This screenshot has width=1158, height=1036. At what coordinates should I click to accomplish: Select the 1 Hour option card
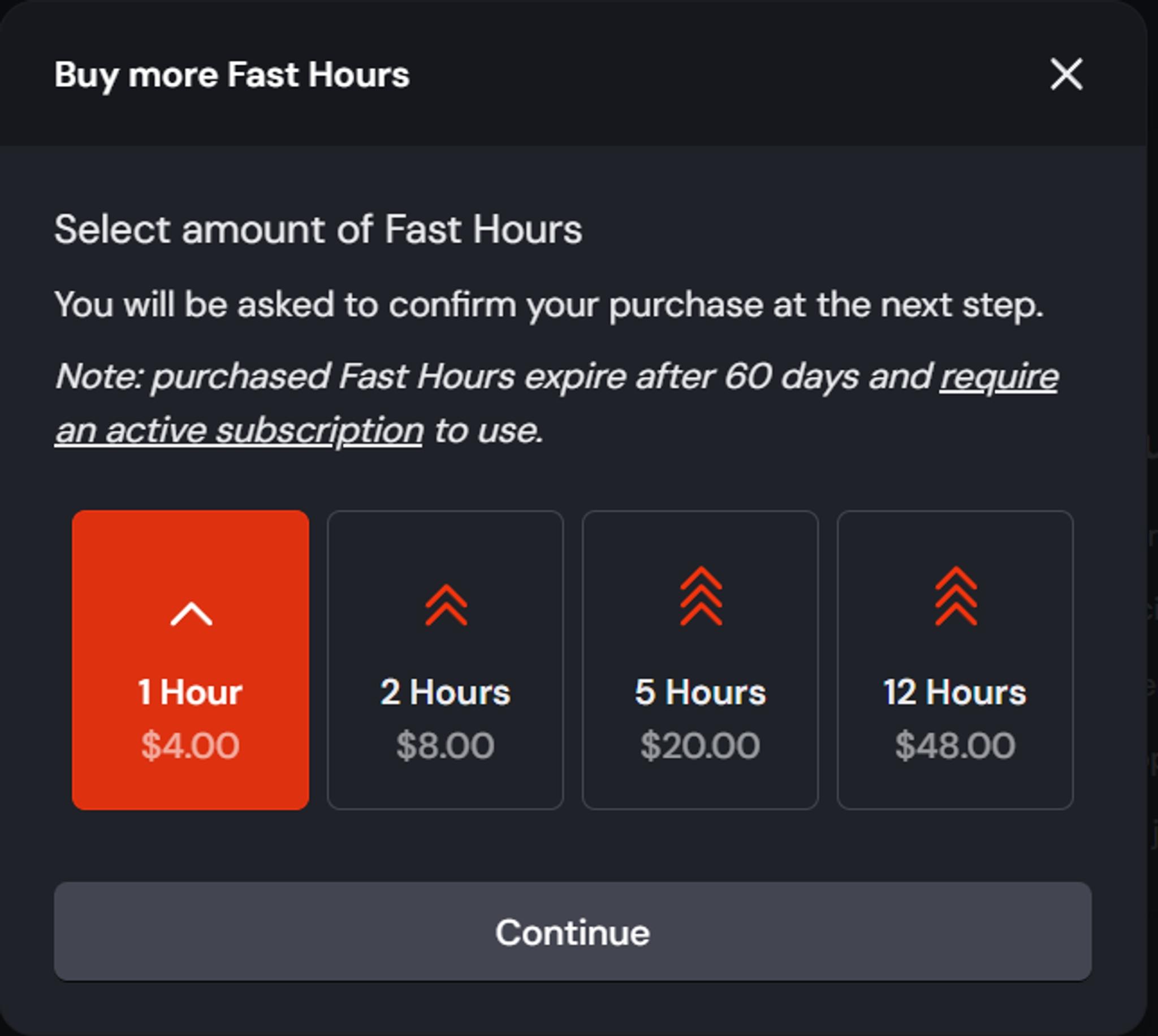pyautogui.click(x=191, y=660)
